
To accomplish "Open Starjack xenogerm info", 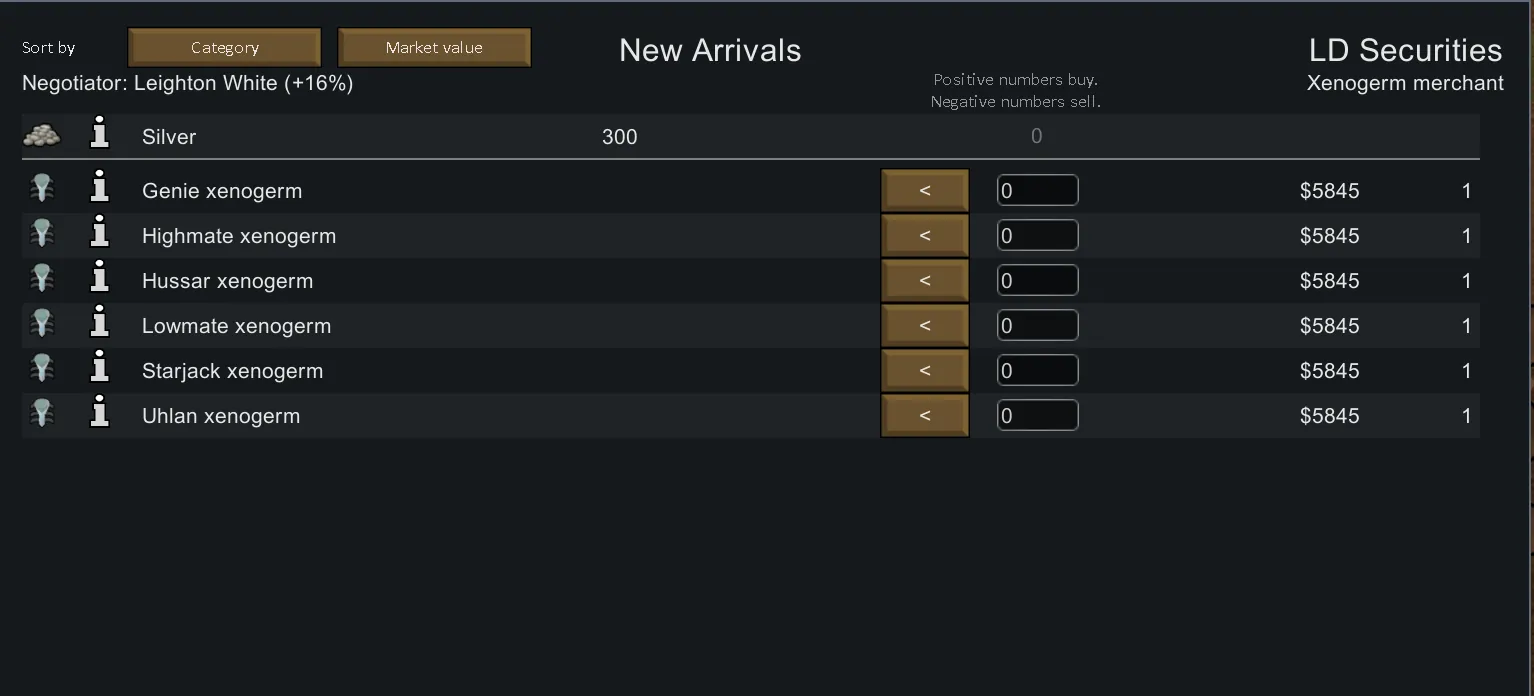I will [99, 367].
